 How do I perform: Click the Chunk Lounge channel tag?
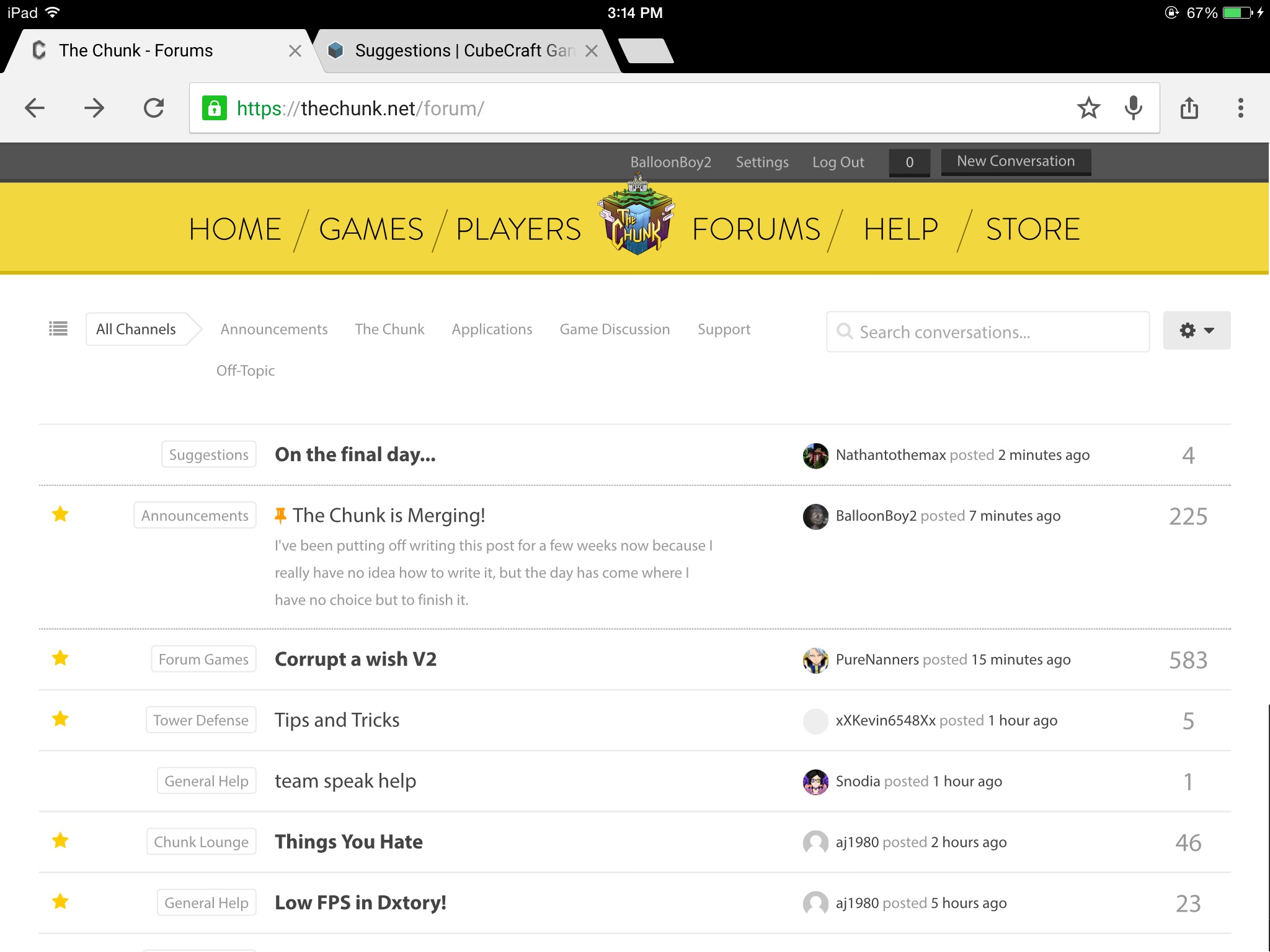[x=202, y=842]
